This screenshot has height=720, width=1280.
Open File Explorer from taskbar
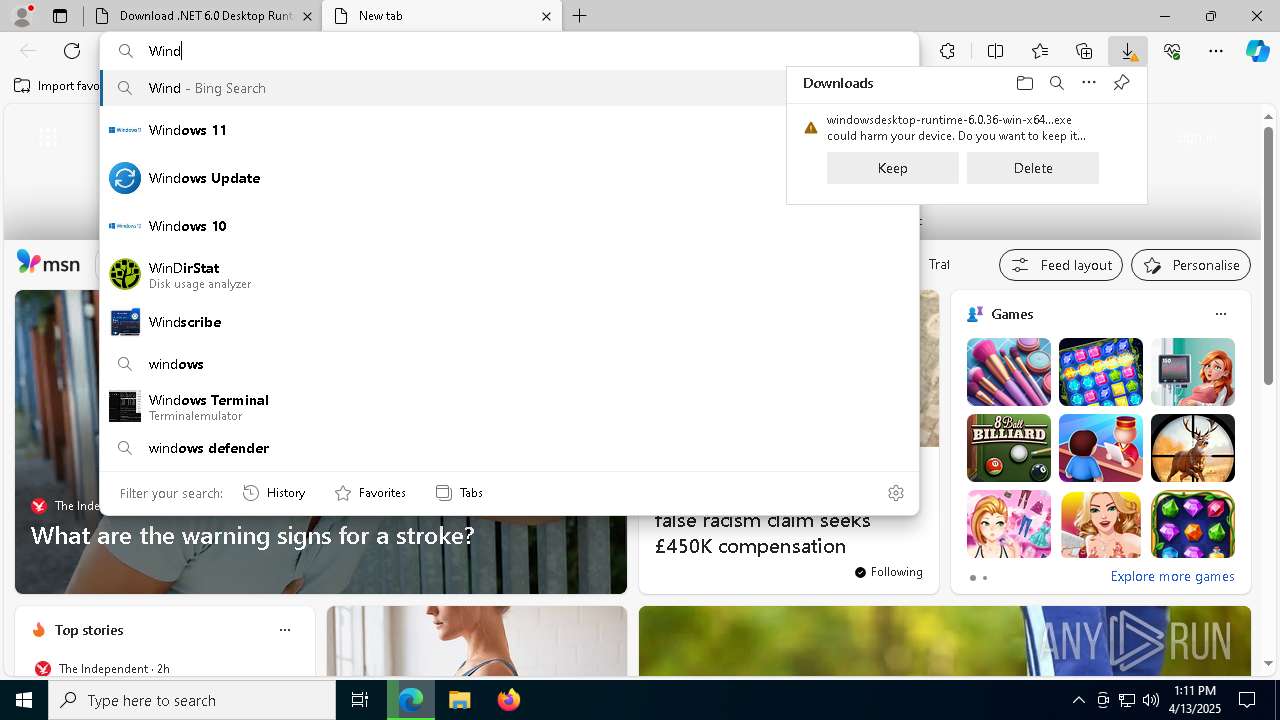coord(459,700)
